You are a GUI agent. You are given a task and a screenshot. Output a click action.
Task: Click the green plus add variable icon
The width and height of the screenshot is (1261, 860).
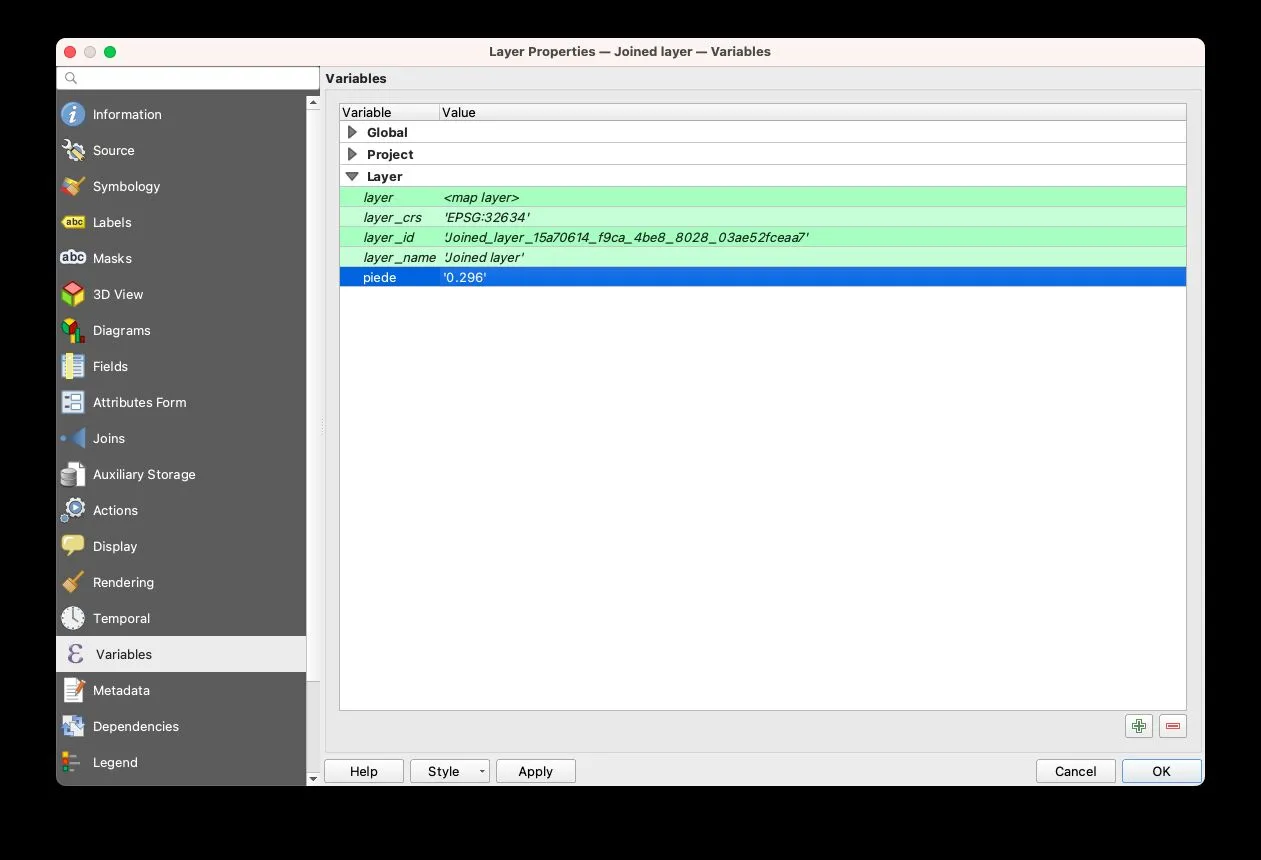[1138, 726]
